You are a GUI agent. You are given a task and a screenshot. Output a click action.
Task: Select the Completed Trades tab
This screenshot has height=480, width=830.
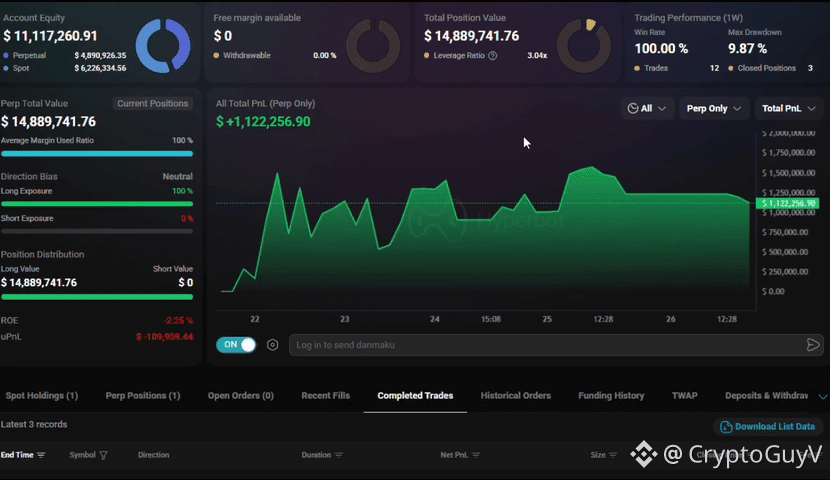click(415, 396)
